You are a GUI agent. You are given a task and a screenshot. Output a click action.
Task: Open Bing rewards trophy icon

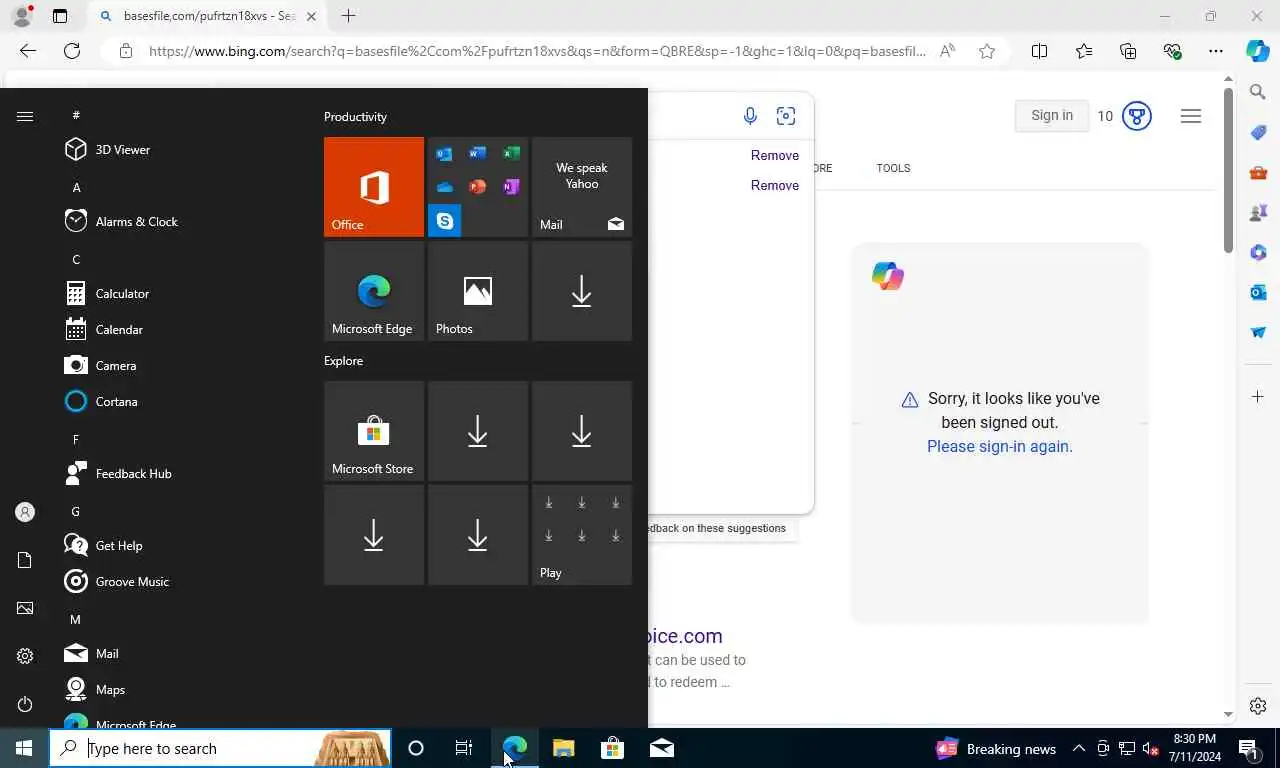pos(1136,116)
